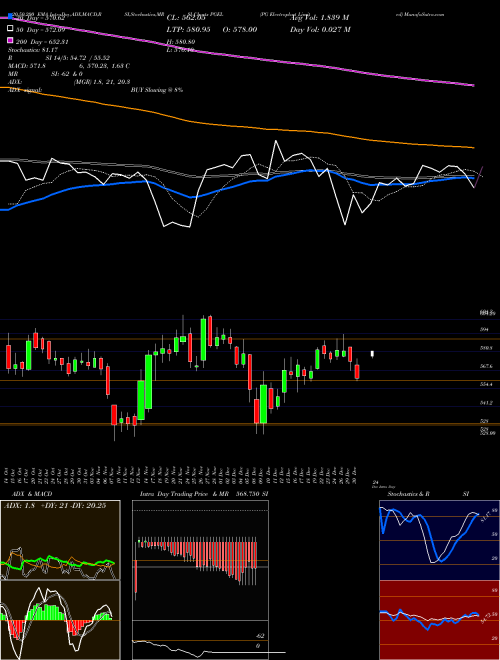Click the 541.2 price axis label
The width and height of the screenshot is (500, 660).
[486, 403]
